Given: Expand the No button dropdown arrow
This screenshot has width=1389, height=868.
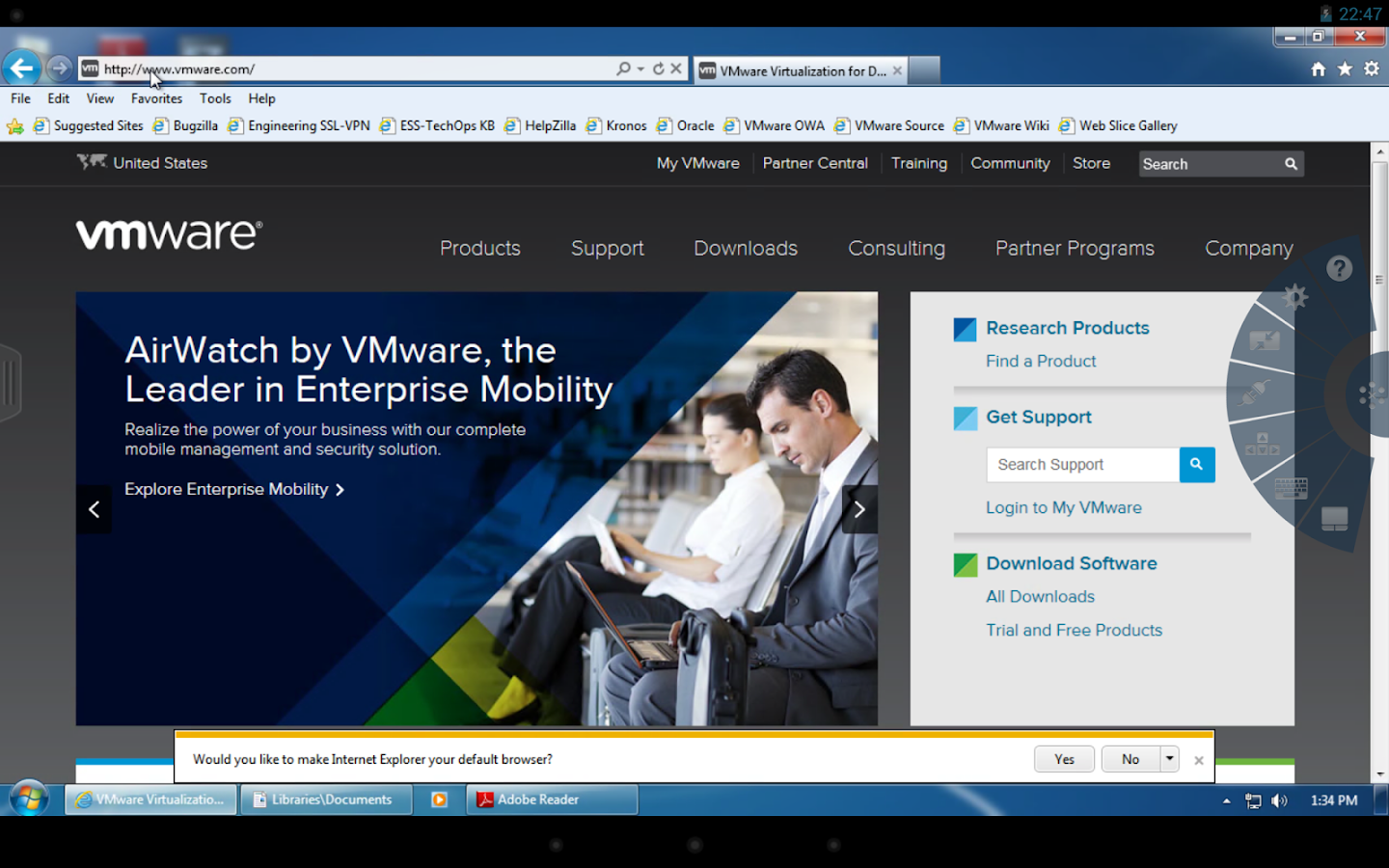Looking at the screenshot, I should point(1169,759).
